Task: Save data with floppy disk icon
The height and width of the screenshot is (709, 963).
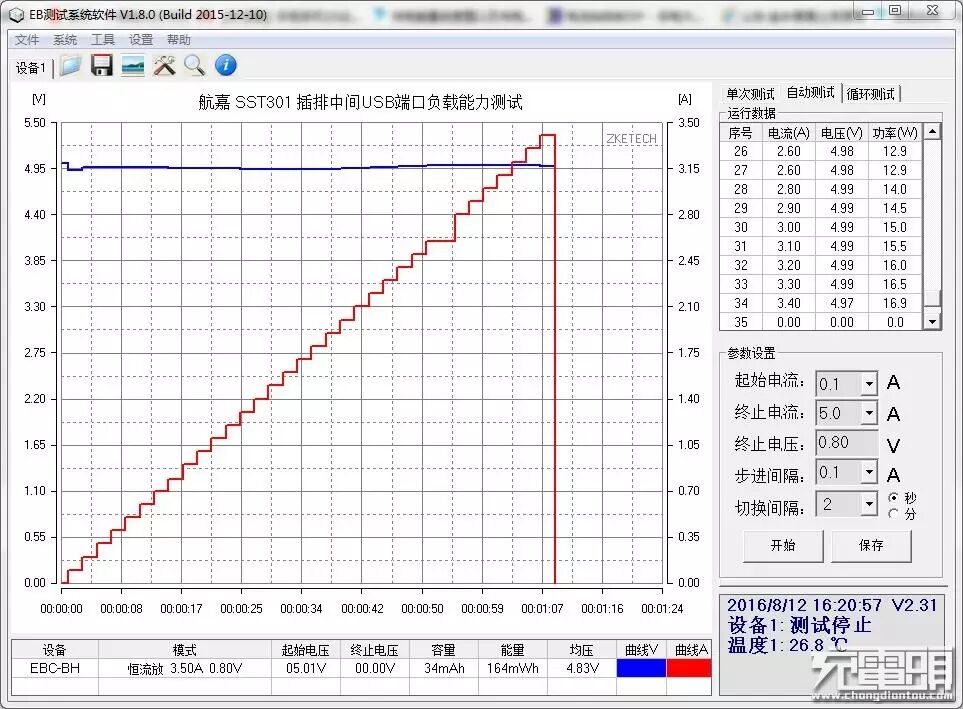Action: (x=101, y=65)
